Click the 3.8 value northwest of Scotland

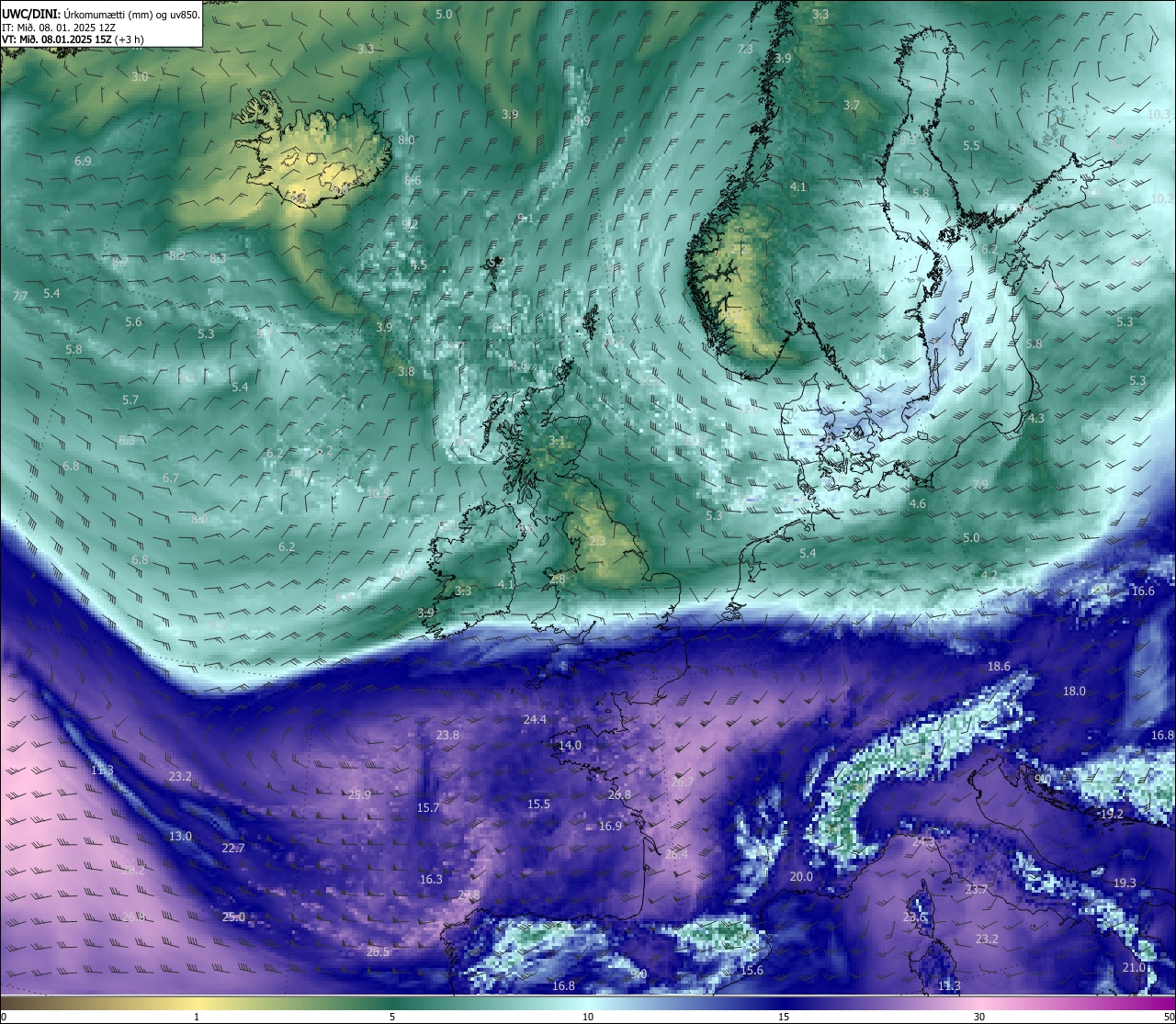coord(406,372)
